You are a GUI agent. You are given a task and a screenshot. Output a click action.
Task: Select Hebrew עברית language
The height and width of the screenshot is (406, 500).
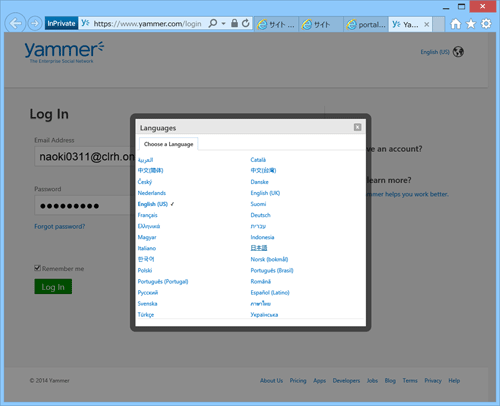point(258,226)
